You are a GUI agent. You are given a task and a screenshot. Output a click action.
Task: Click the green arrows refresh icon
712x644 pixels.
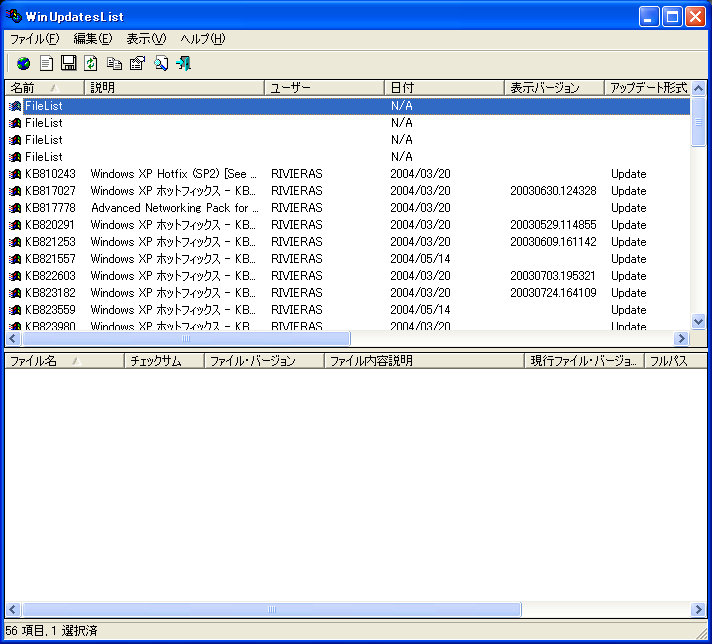[x=91, y=63]
